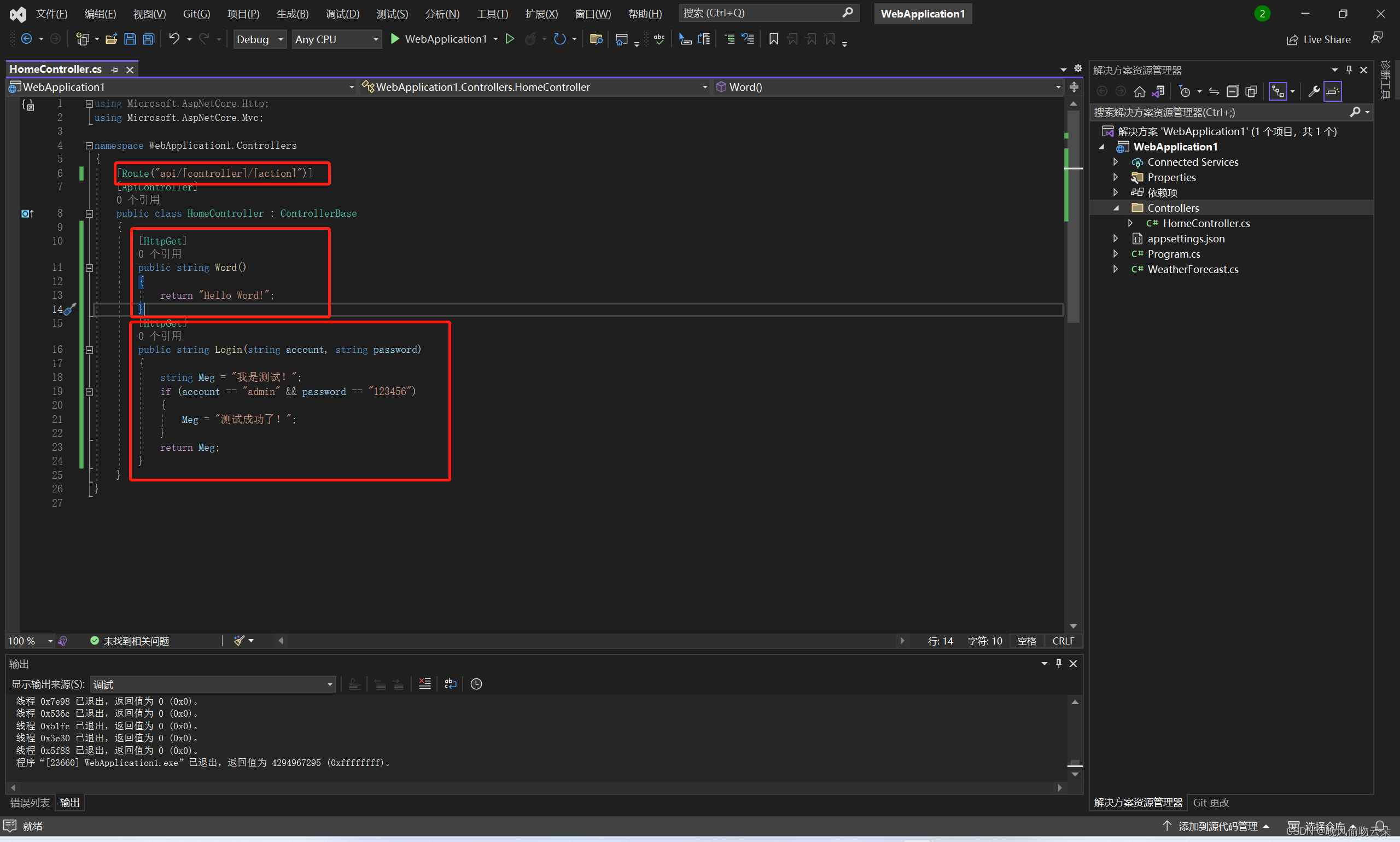Toggle word wrap in Output panel
Image resolution: width=1400 pixels, height=842 pixels.
click(x=450, y=684)
